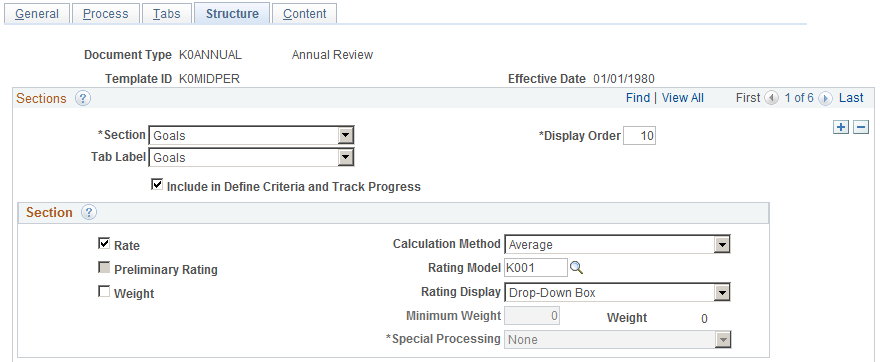The width and height of the screenshot is (880, 362).
Task: Go to next section row arrow
Action: click(x=824, y=98)
